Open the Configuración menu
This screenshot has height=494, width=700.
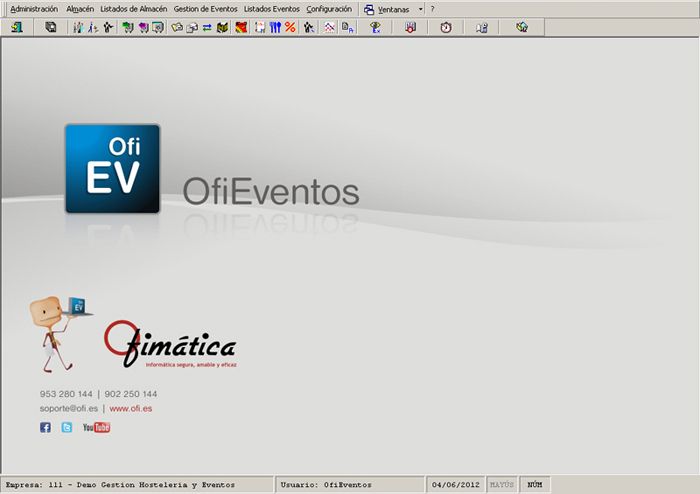click(x=329, y=9)
